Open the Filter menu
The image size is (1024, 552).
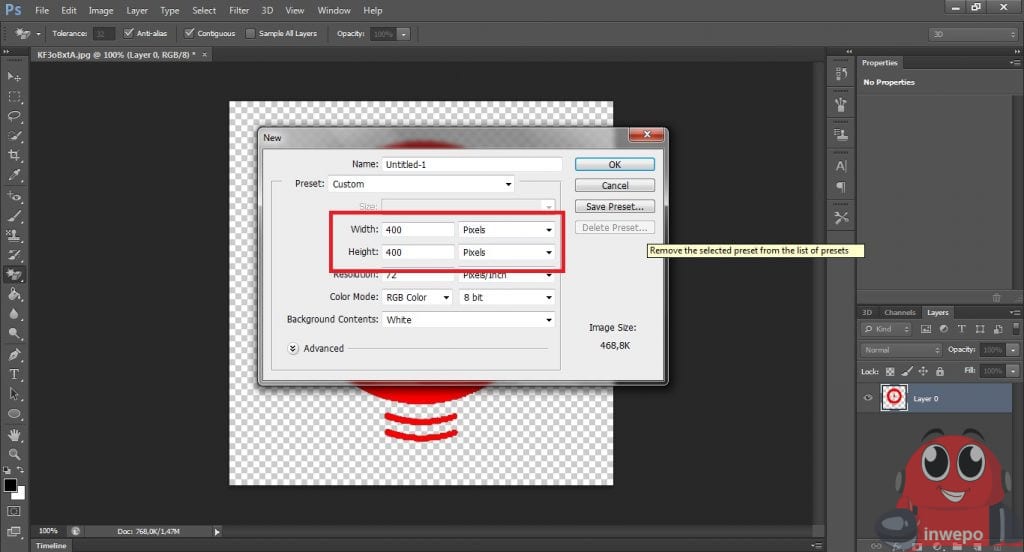coord(239,10)
